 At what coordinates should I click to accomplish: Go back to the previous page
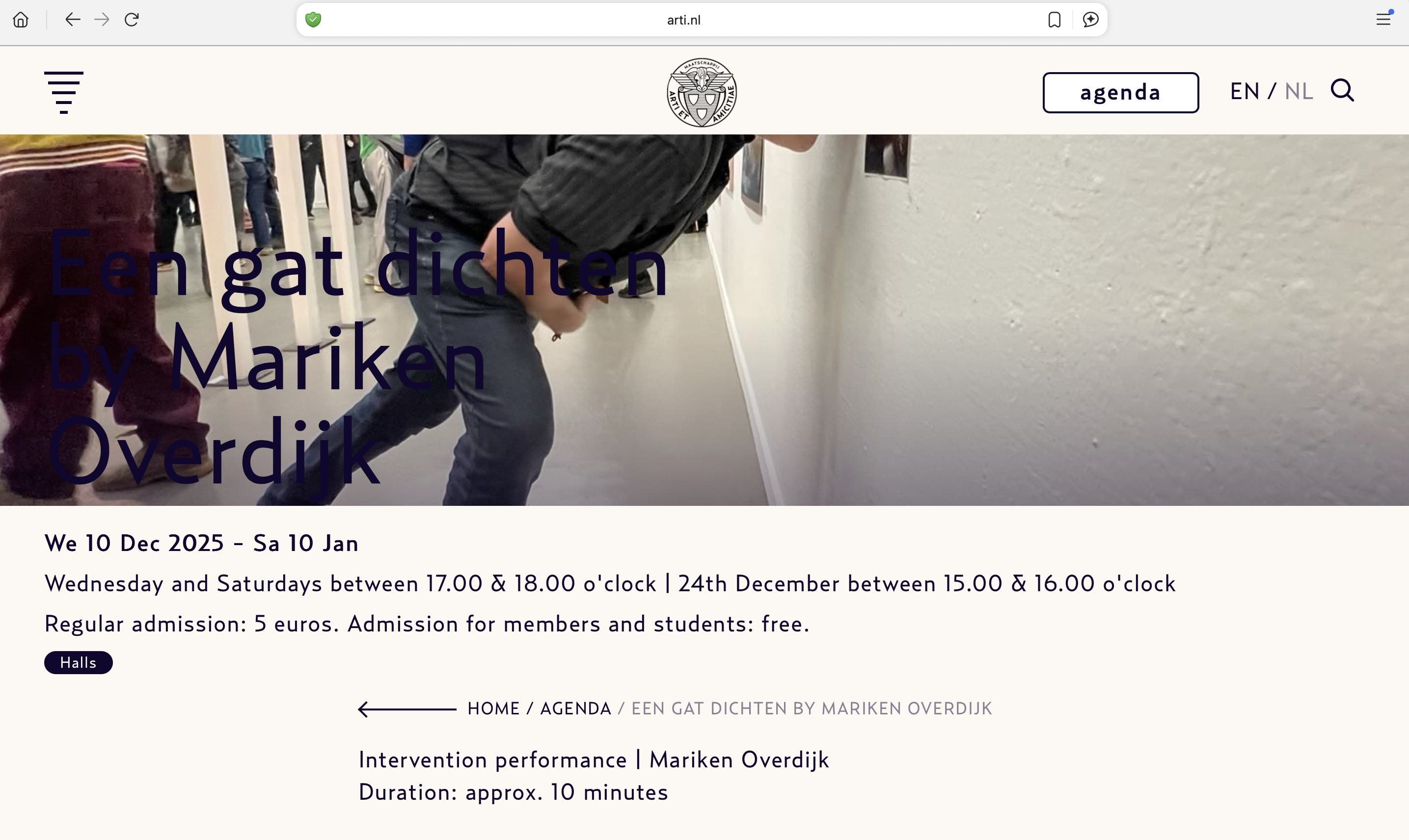click(x=73, y=20)
